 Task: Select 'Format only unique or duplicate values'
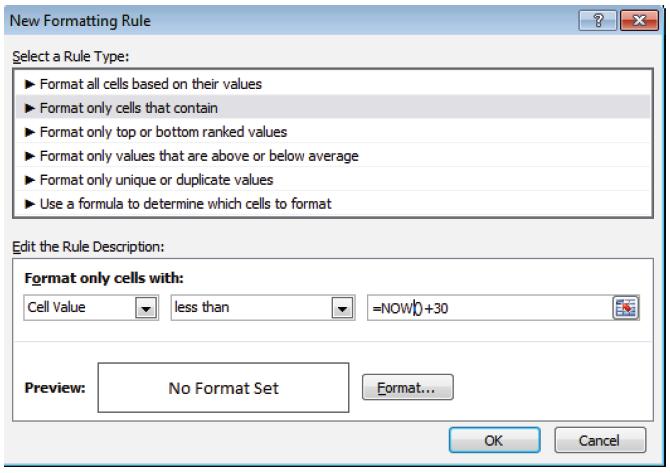pyautogui.click(x=333, y=179)
